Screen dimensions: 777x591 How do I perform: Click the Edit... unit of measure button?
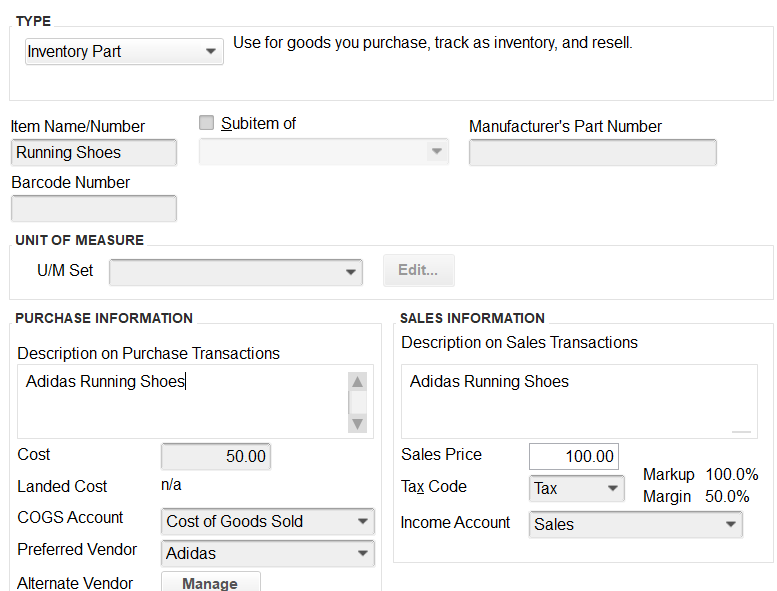419,270
